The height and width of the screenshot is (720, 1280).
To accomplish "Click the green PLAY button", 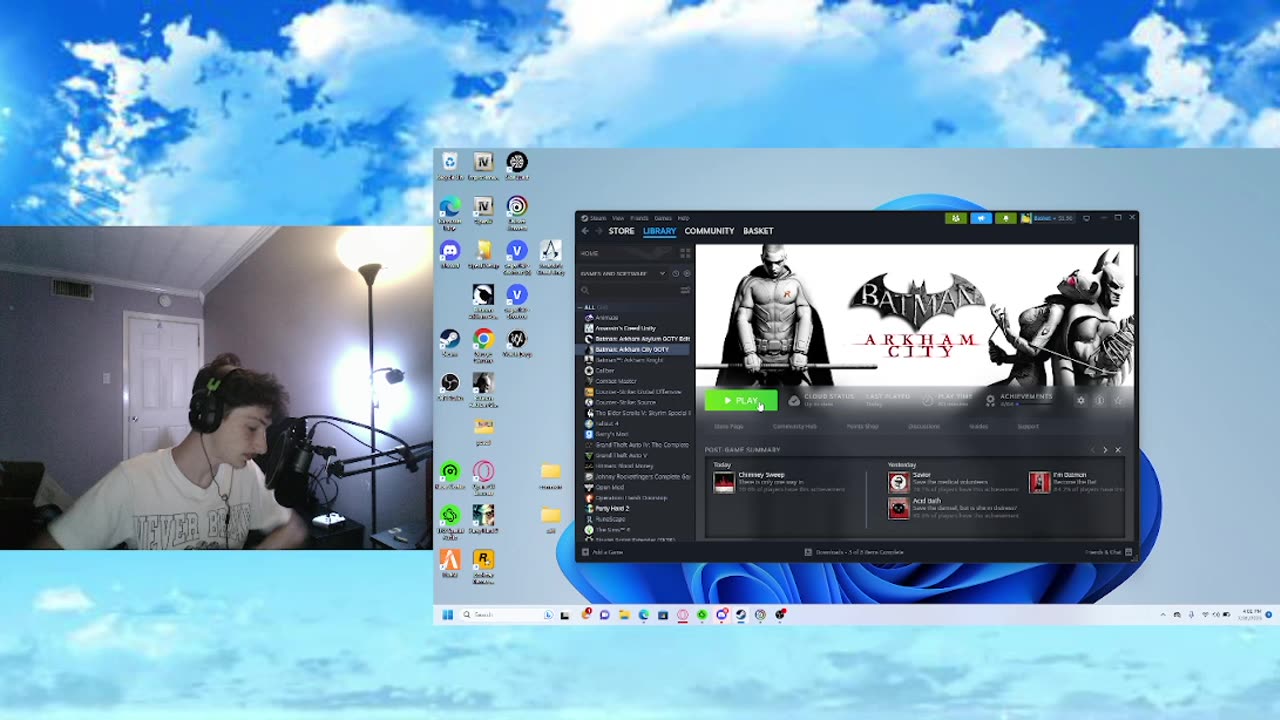I will click(x=741, y=401).
